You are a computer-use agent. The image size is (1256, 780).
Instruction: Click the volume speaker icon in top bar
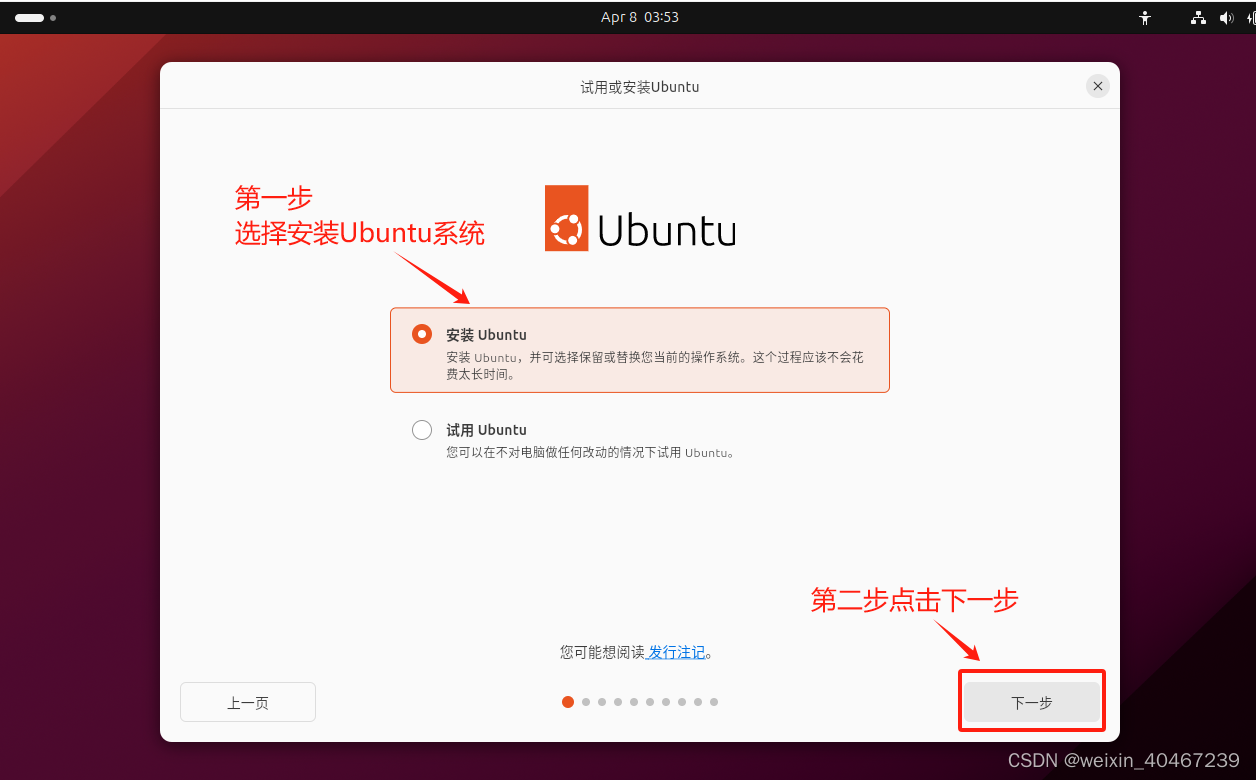1227,17
